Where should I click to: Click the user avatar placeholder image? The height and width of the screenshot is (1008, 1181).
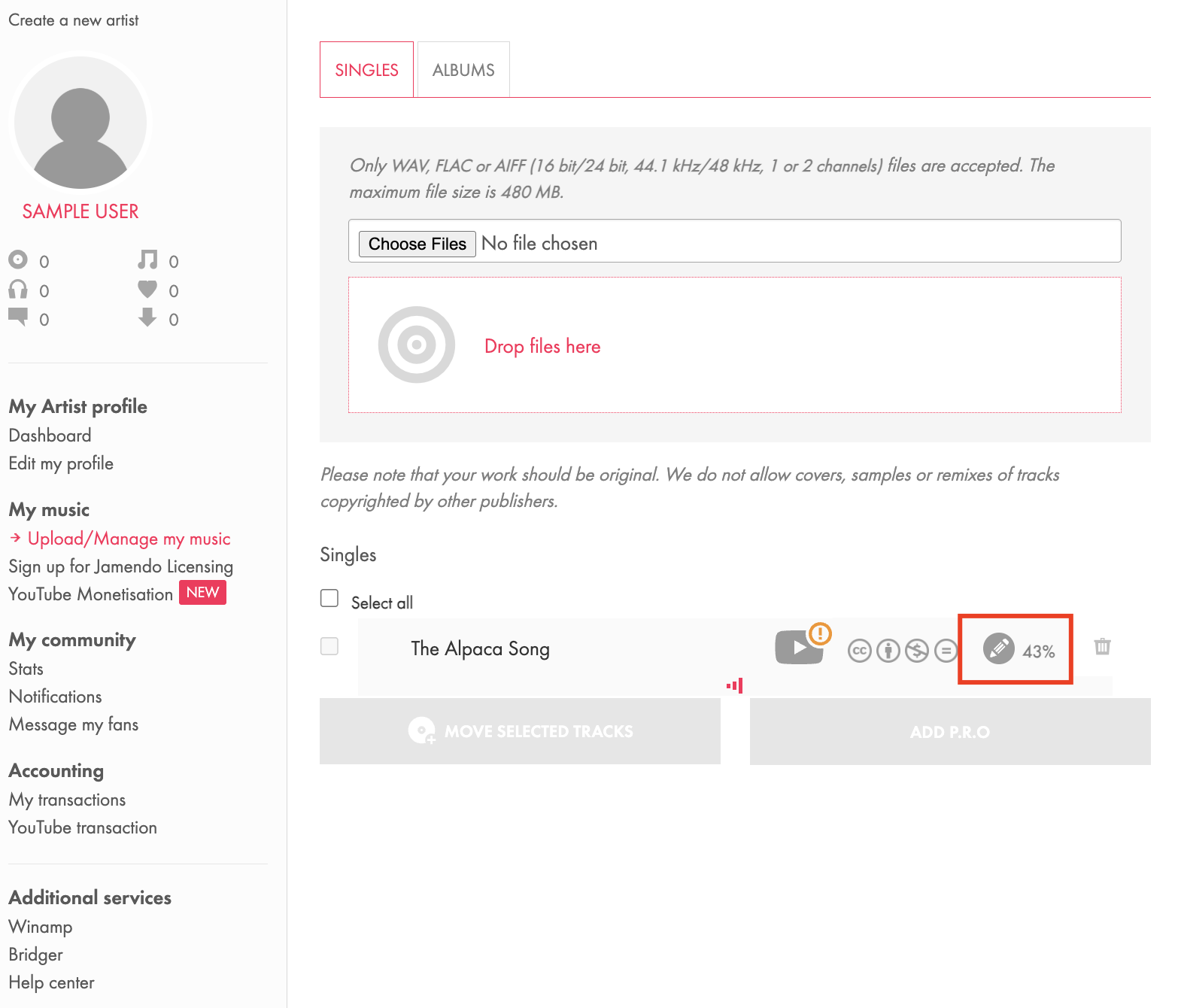[x=80, y=123]
